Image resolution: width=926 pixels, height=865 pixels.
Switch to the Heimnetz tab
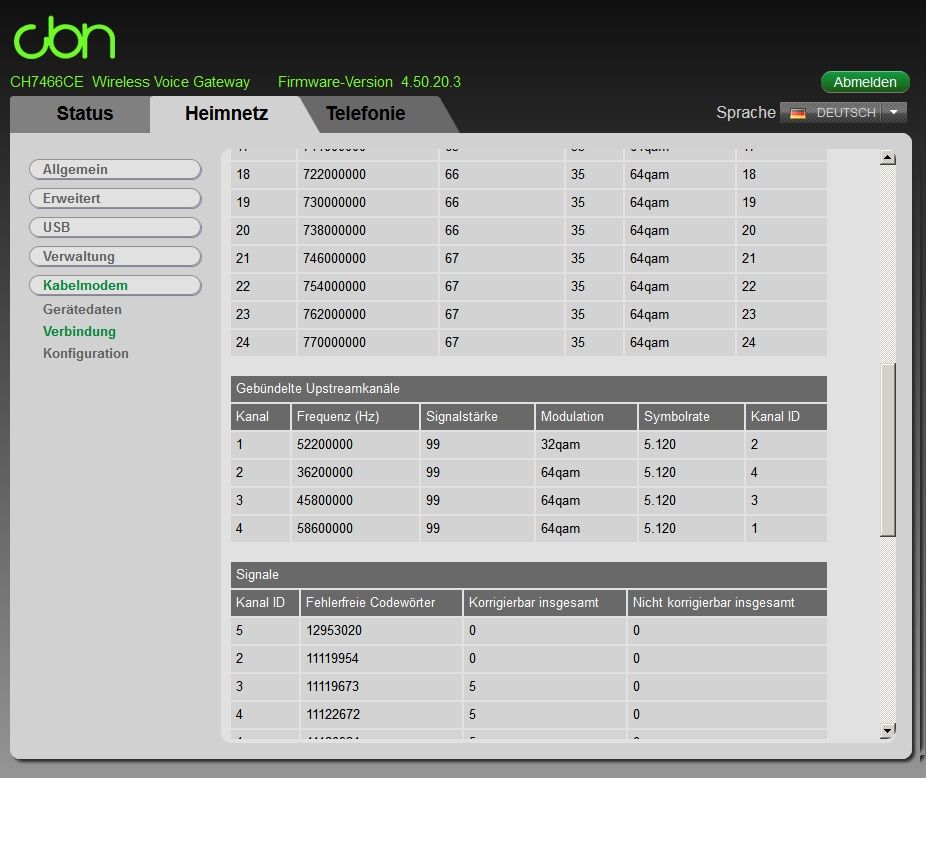click(226, 113)
